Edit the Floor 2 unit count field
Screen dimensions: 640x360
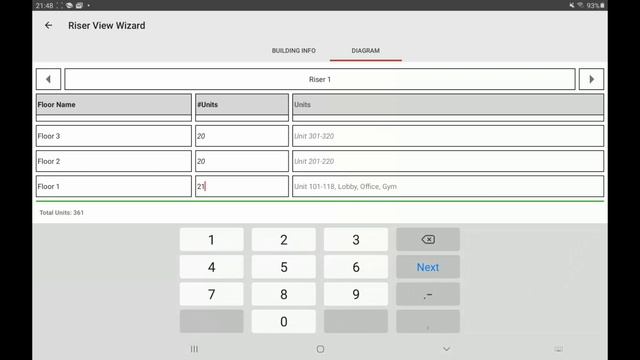tap(242, 161)
